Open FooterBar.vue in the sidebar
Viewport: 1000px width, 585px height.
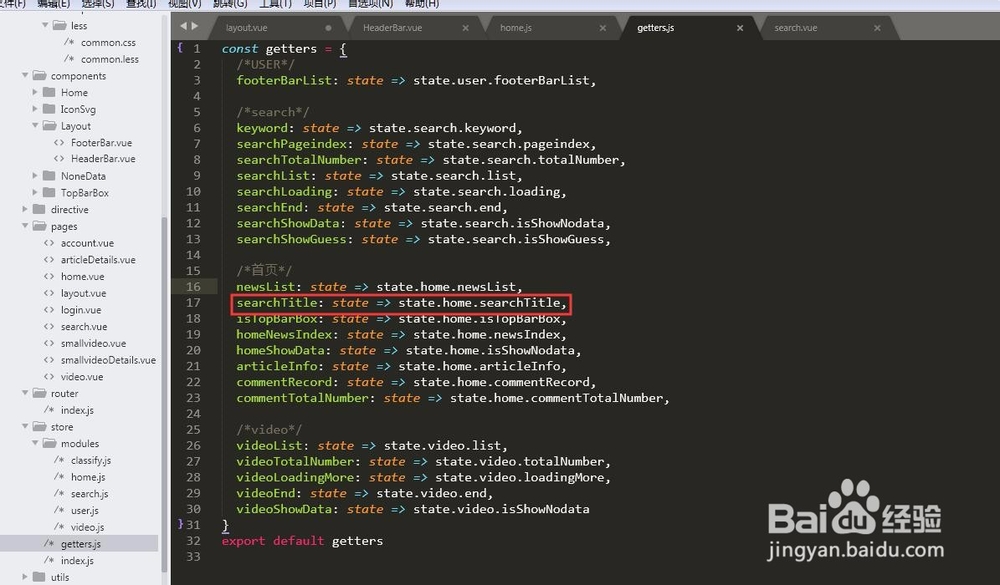(101, 142)
